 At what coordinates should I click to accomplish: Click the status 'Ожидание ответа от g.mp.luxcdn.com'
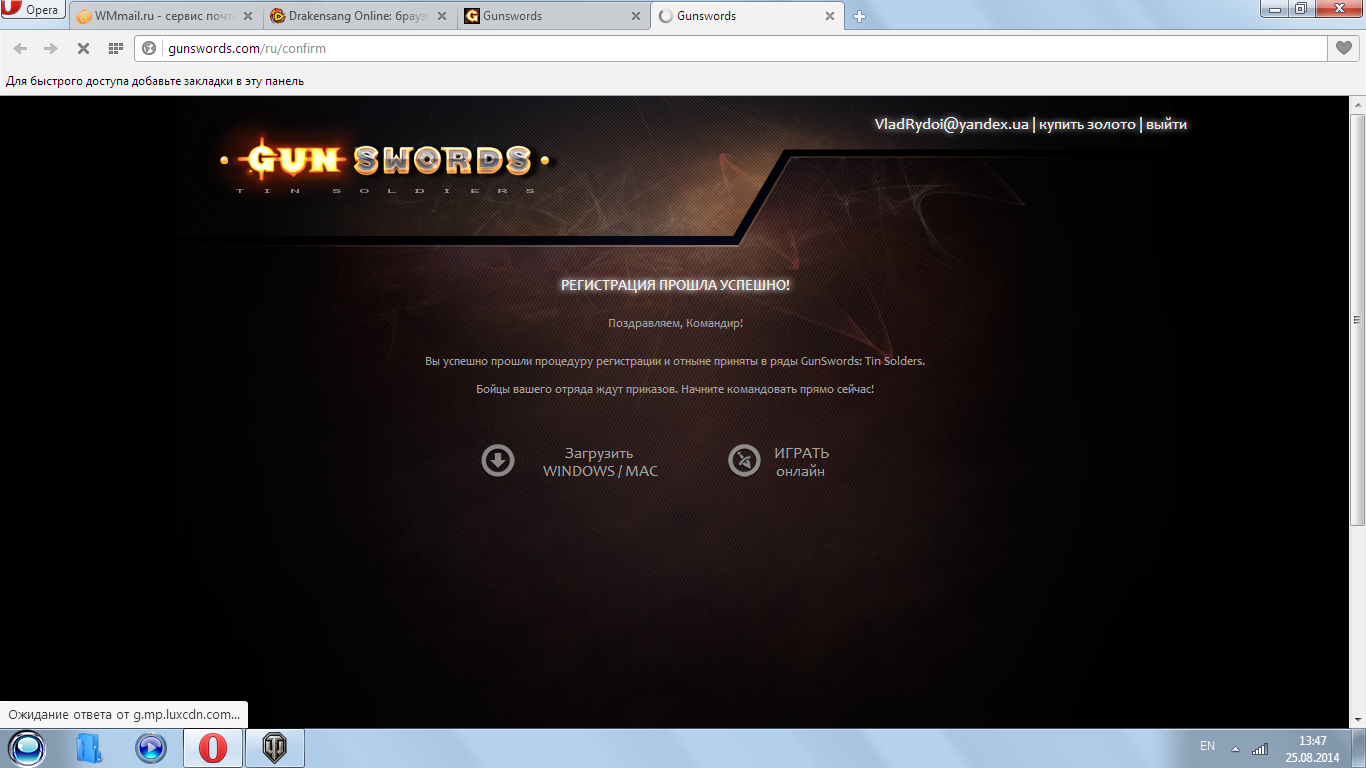124,715
